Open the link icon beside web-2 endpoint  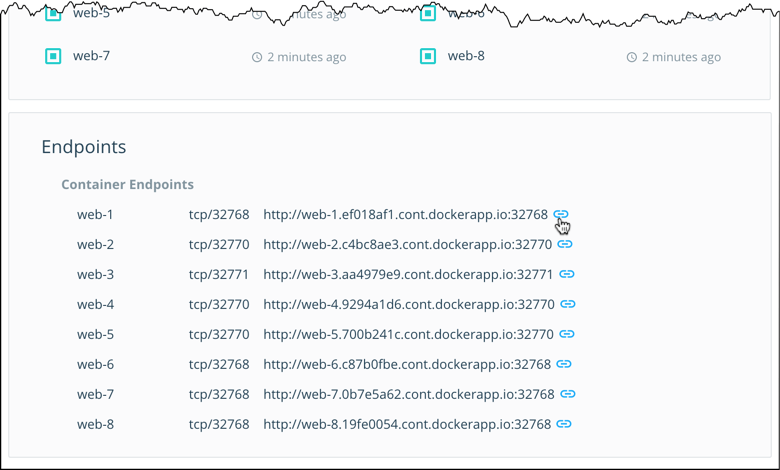pyautogui.click(x=564, y=244)
